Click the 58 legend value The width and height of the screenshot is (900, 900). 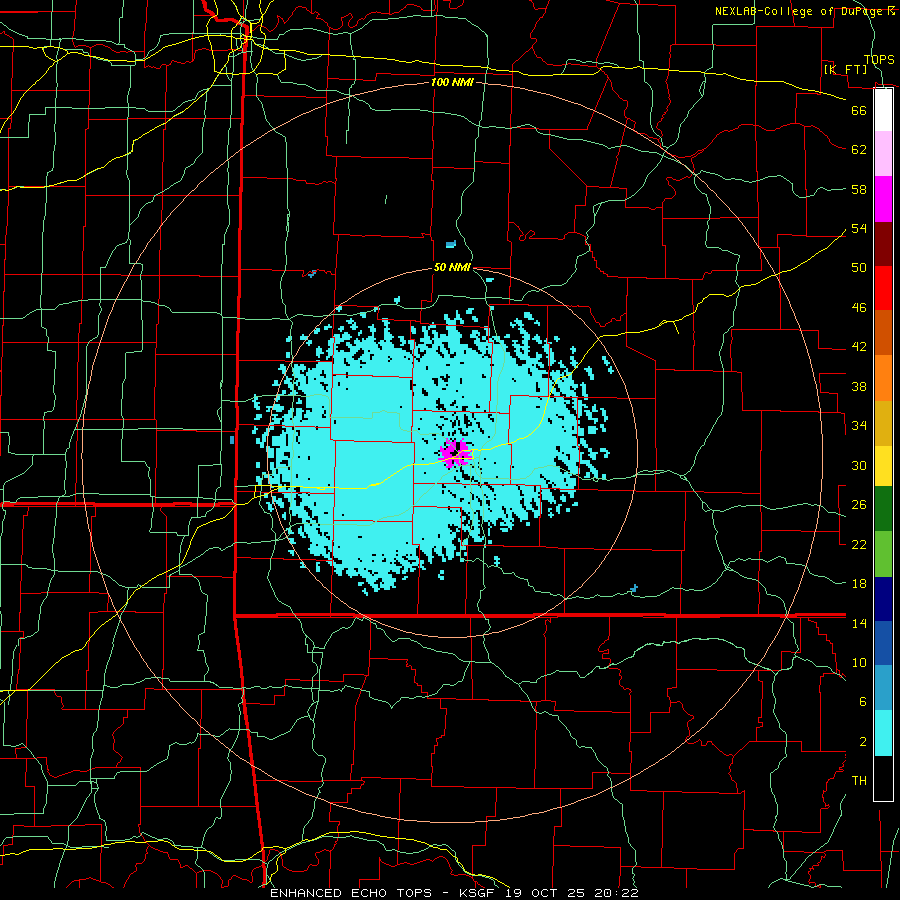(859, 189)
